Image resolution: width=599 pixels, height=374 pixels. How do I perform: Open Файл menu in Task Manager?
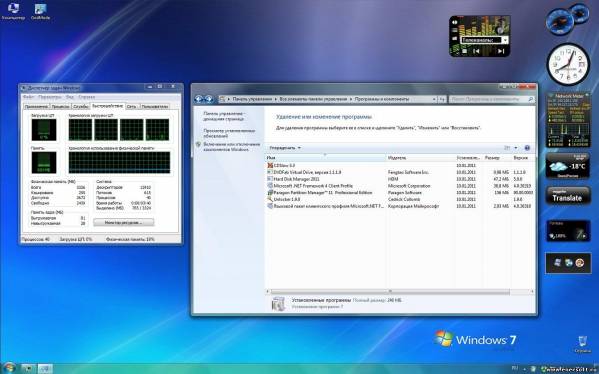pyautogui.click(x=28, y=97)
